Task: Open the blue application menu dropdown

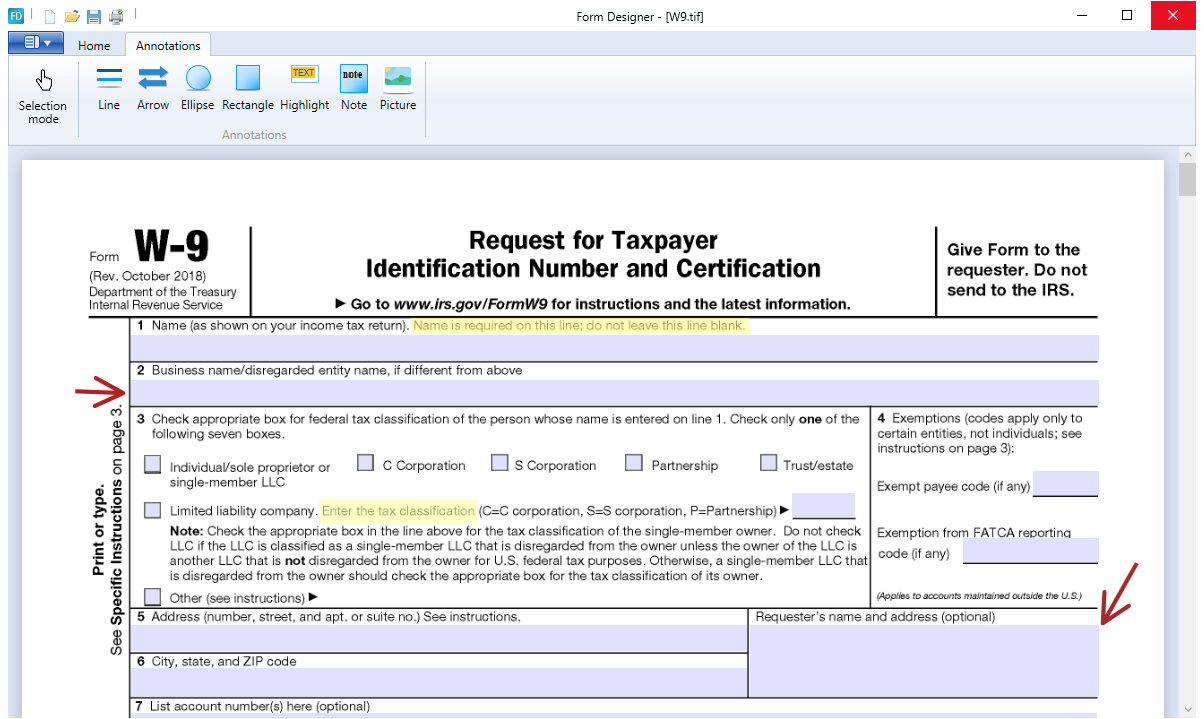Action: tap(36, 43)
